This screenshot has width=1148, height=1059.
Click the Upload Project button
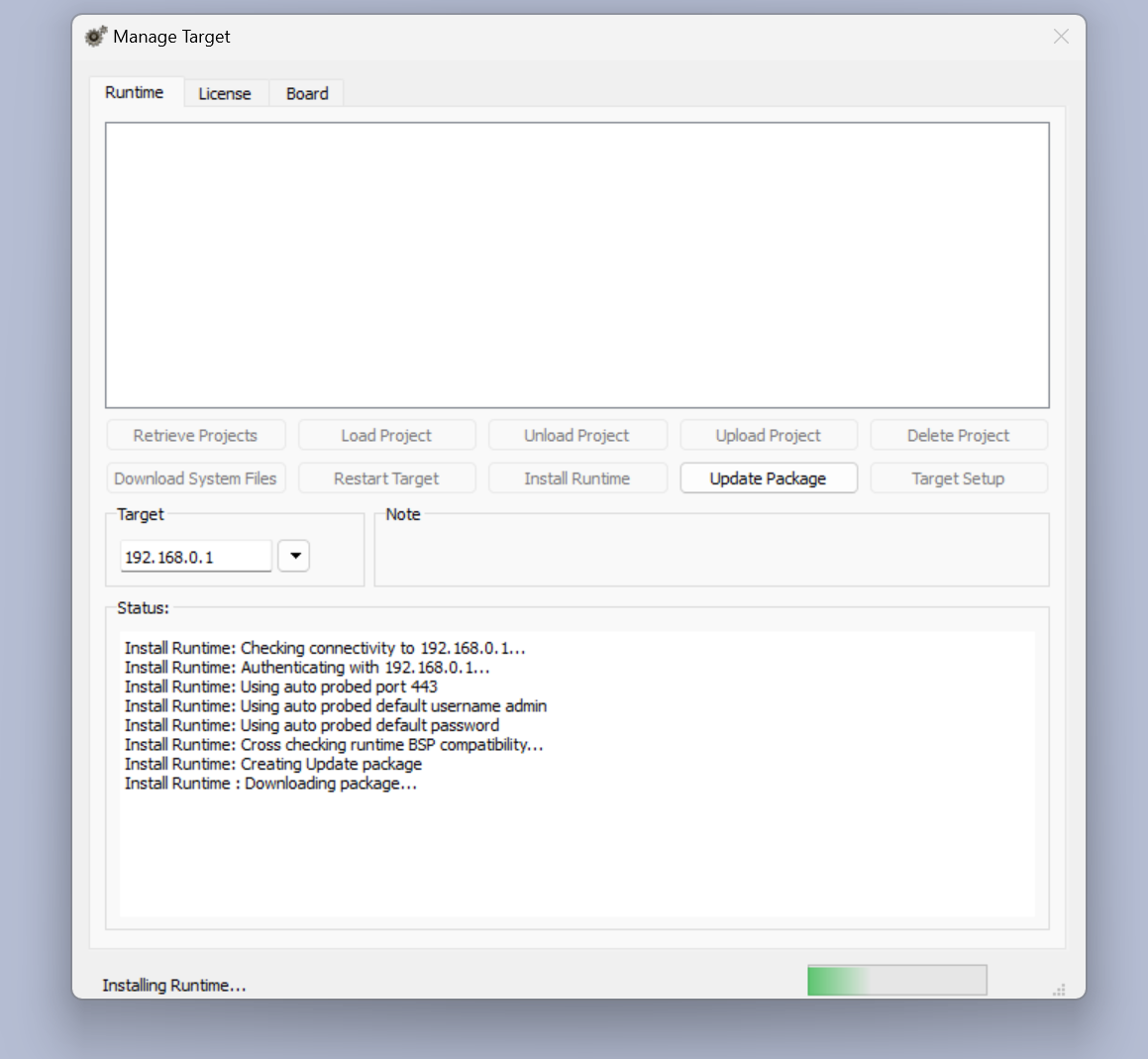pos(768,435)
